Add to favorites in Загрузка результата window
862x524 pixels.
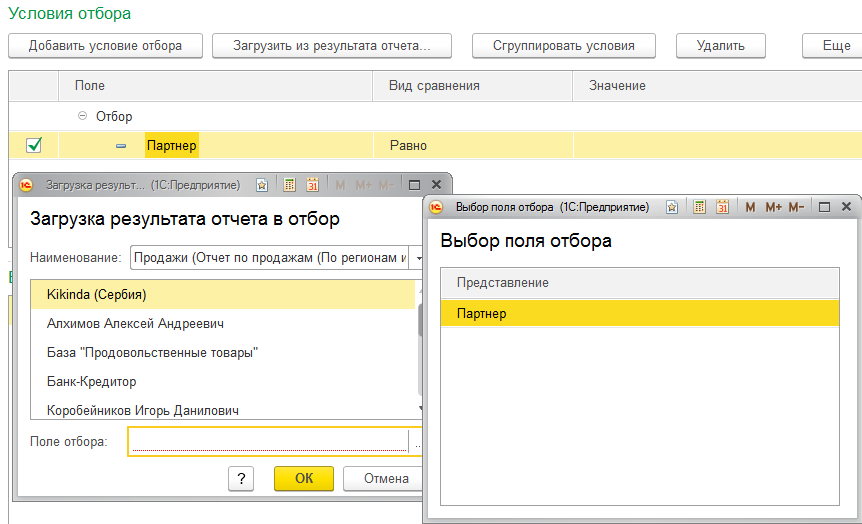[x=262, y=185]
